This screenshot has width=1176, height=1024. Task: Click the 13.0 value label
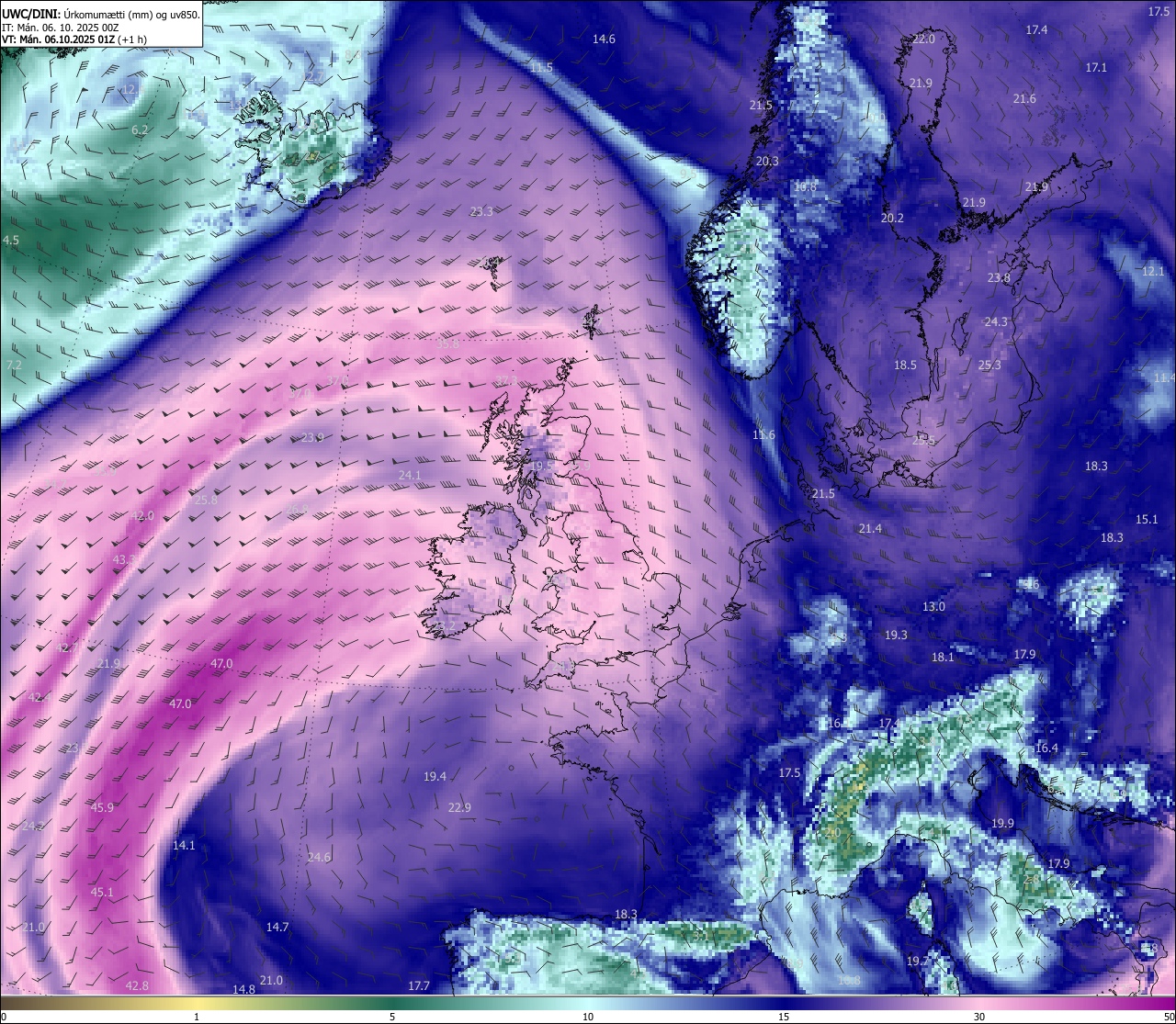click(x=933, y=607)
